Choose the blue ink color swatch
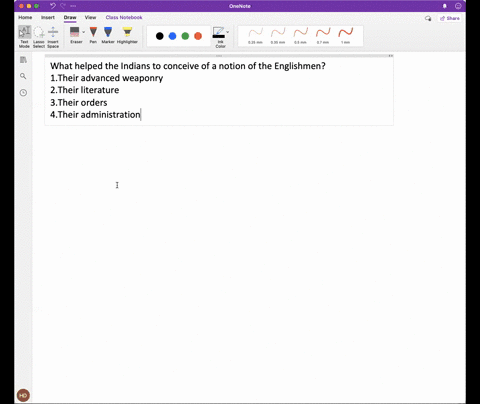The image size is (480, 404). pos(172,36)
